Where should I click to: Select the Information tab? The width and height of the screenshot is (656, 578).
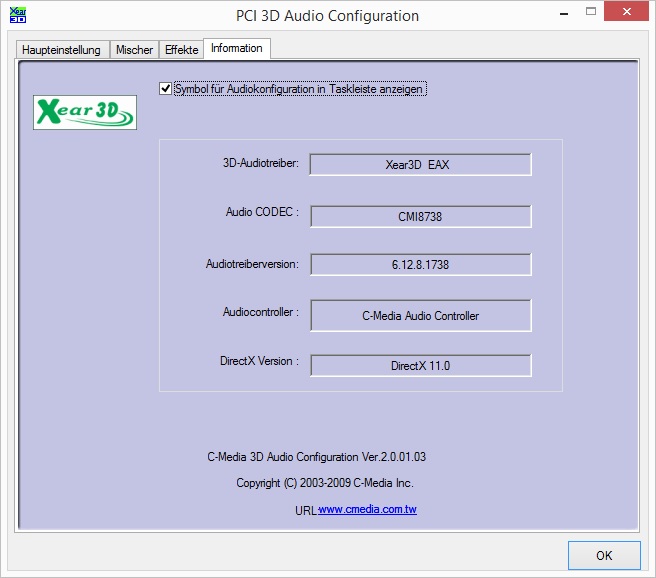click(x=237, y=48)
